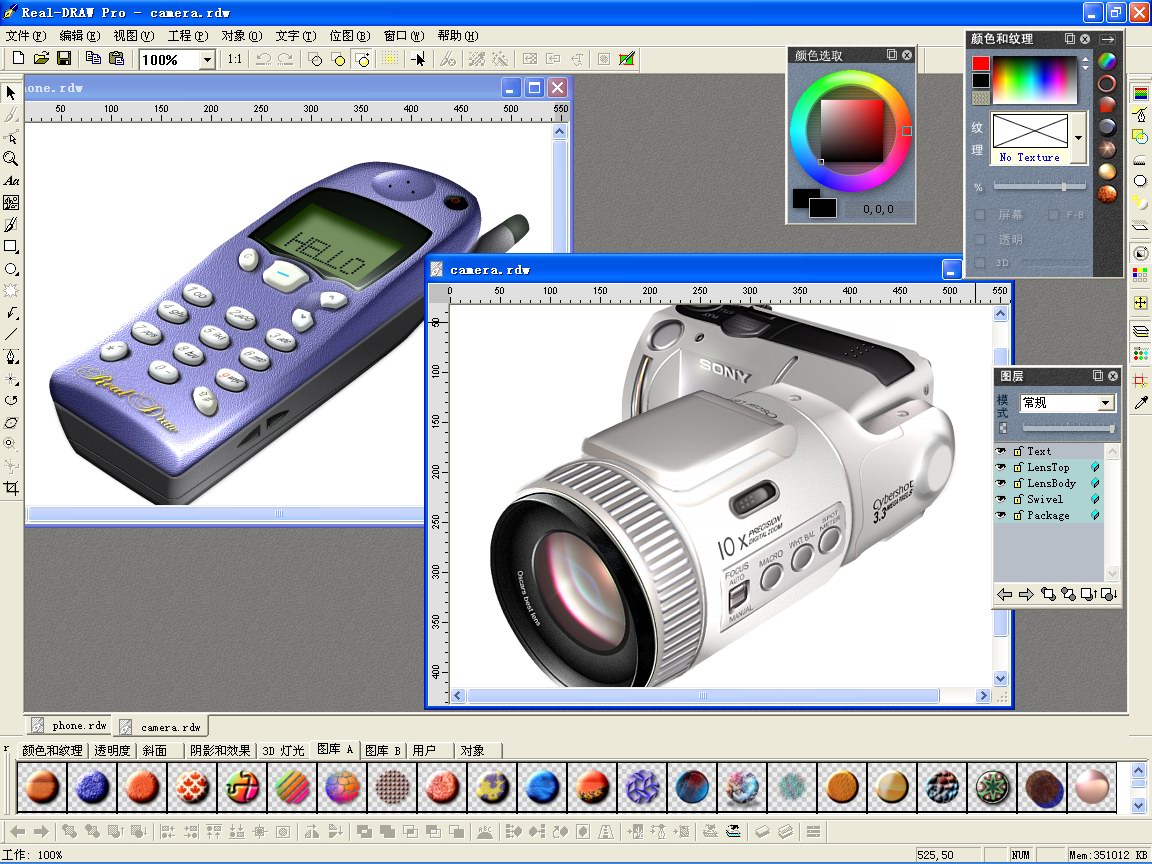
Task: Click the color spectrum stepper arrows
Action: [1085, 63]
